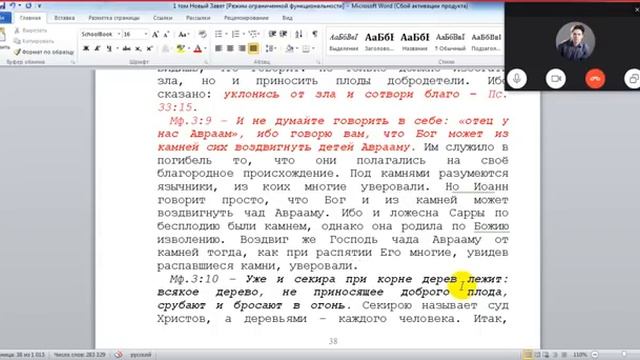Undo the last action

tap(13, 6)
